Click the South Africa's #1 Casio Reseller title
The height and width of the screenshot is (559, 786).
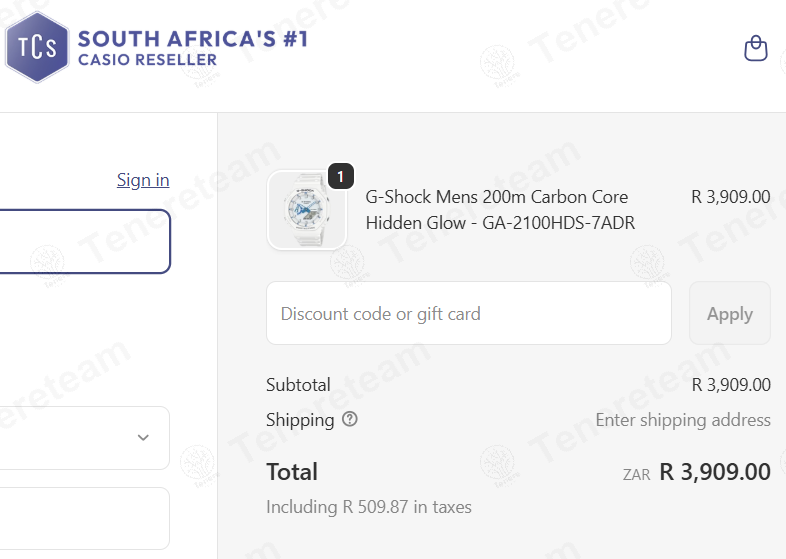click(193, 48)
